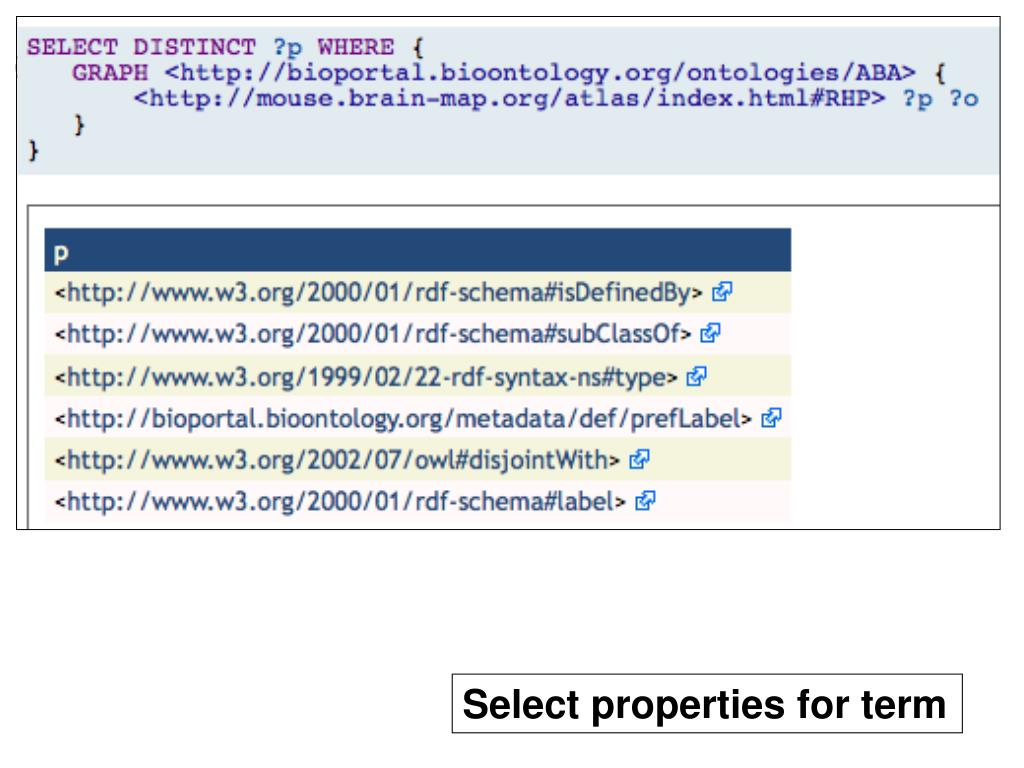Click the Select properties for term caption
Image resolution: width=1024 pixels, height=768 pixels.
coord(707,704)
